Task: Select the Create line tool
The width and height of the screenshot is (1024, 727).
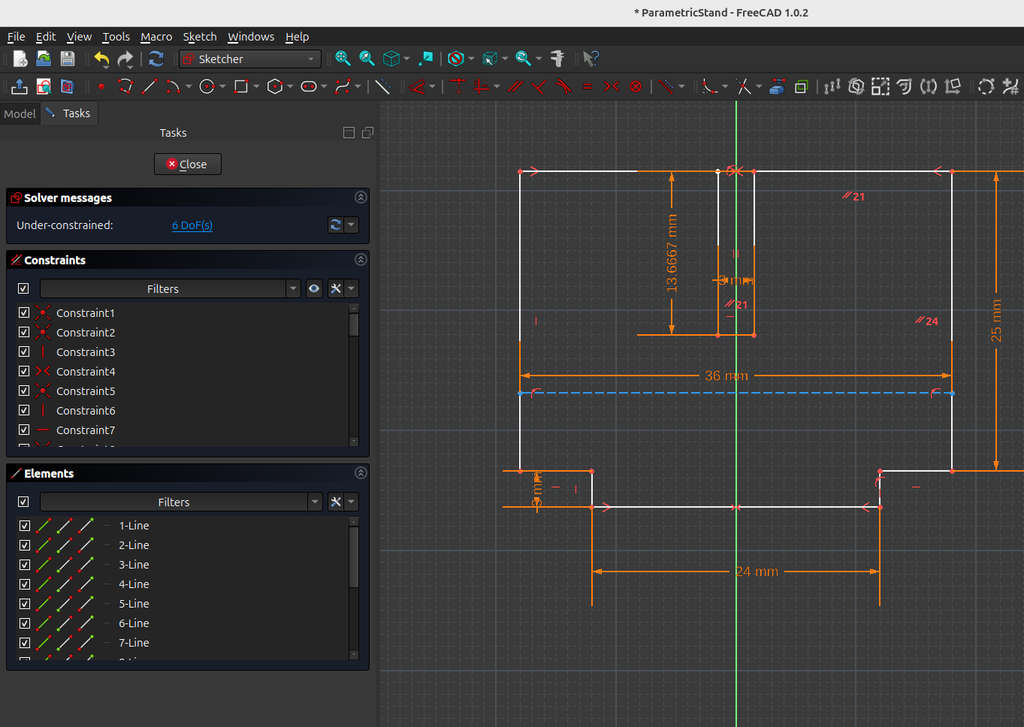Action: (150, 87)
